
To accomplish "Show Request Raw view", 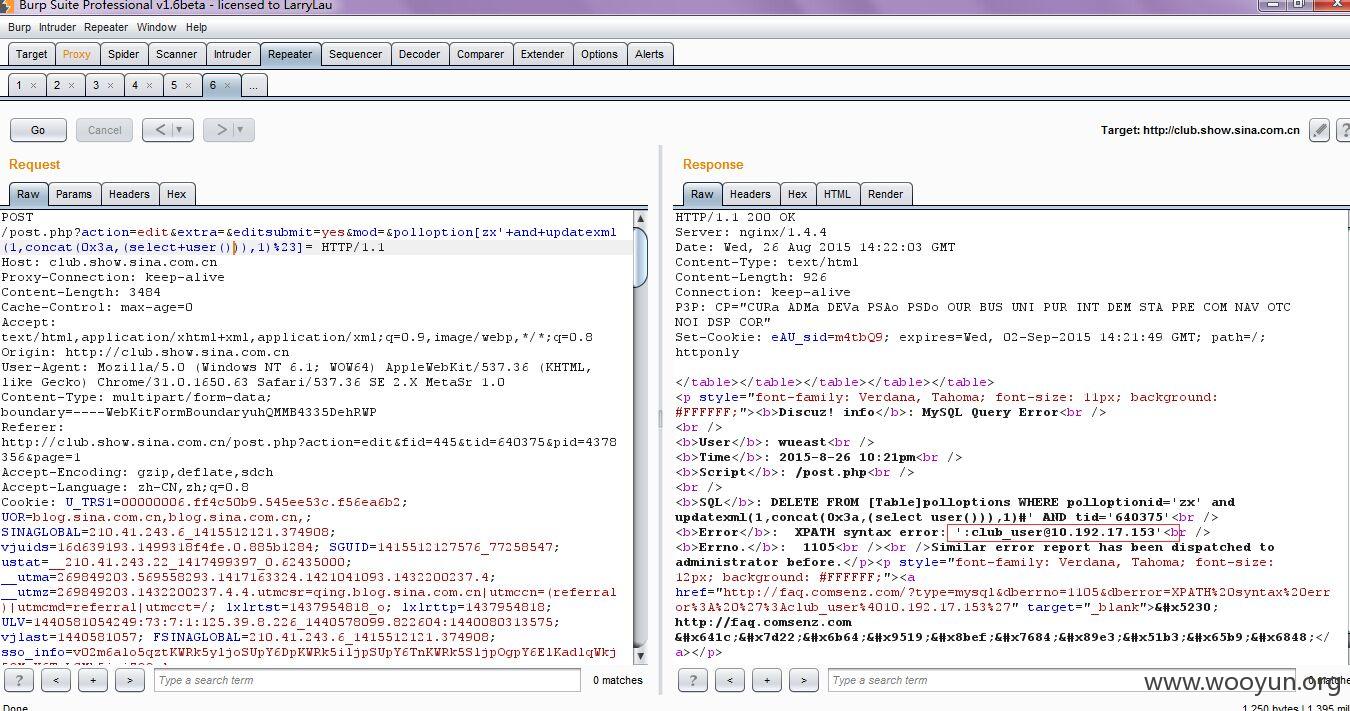I will click(x=28, y=194).
